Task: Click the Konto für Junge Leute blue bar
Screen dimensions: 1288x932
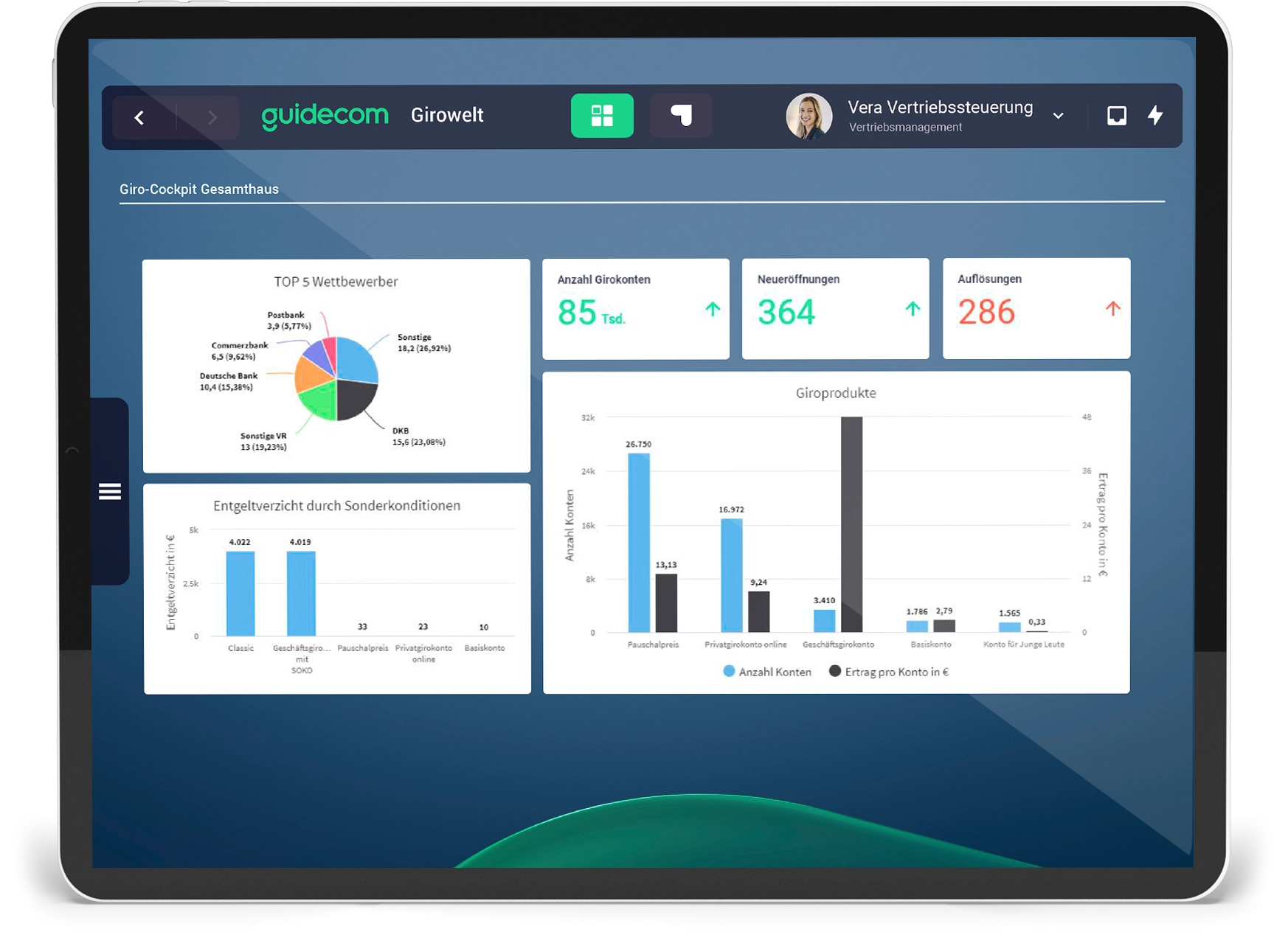Action: 1010,627
